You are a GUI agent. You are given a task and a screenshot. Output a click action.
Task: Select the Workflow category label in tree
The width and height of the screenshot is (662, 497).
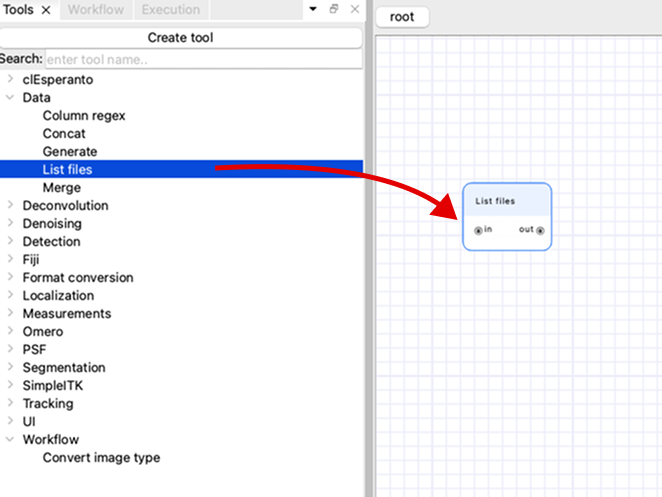pyautogui.click(x=51, y=440)
